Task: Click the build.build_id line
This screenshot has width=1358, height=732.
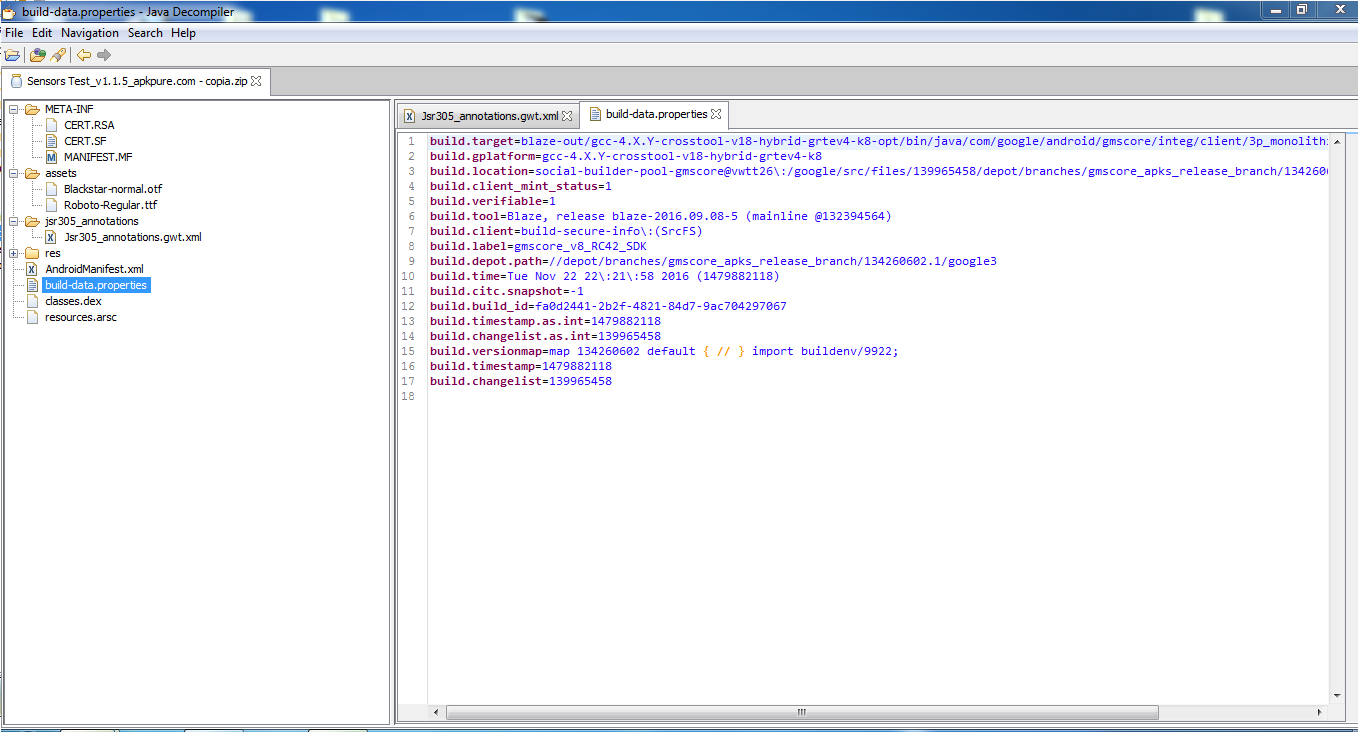Action: coord(608,306)
